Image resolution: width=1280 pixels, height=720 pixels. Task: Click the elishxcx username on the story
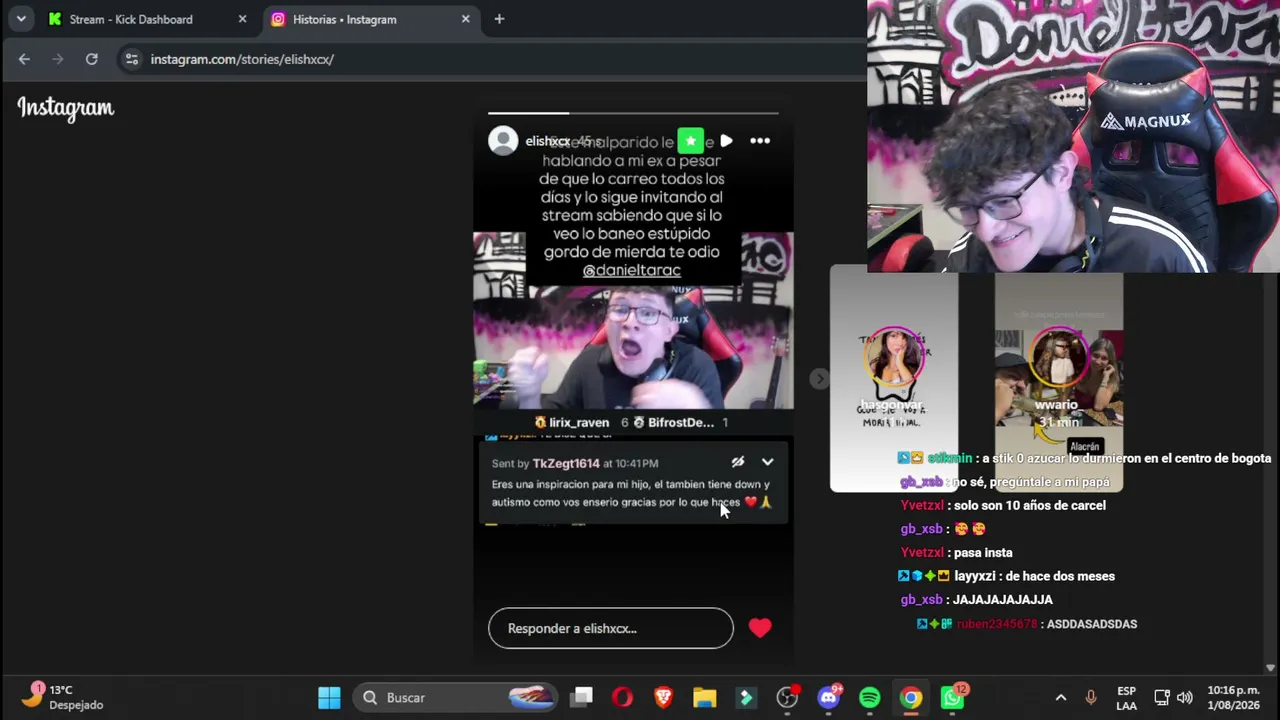[x=547, y=141]
